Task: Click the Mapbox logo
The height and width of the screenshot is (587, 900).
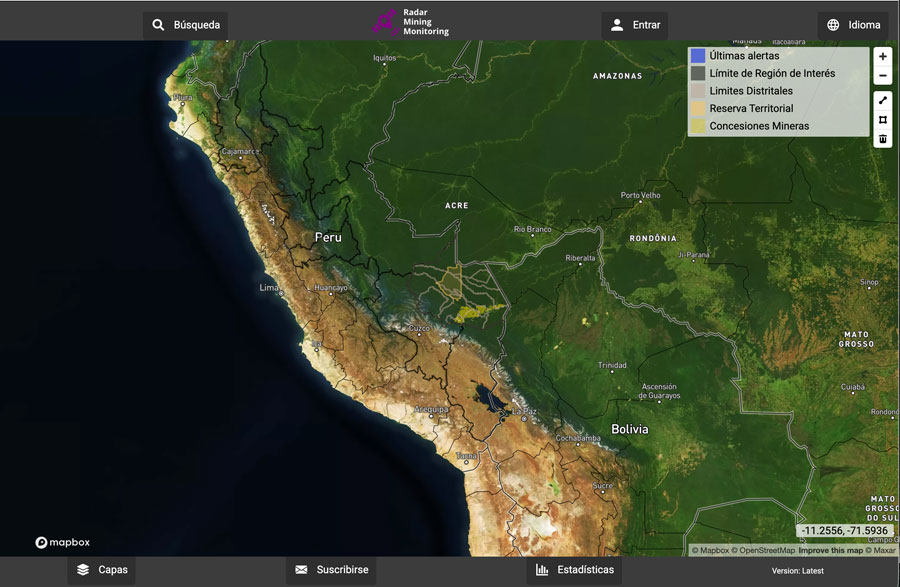Action: tap(63, 542)
